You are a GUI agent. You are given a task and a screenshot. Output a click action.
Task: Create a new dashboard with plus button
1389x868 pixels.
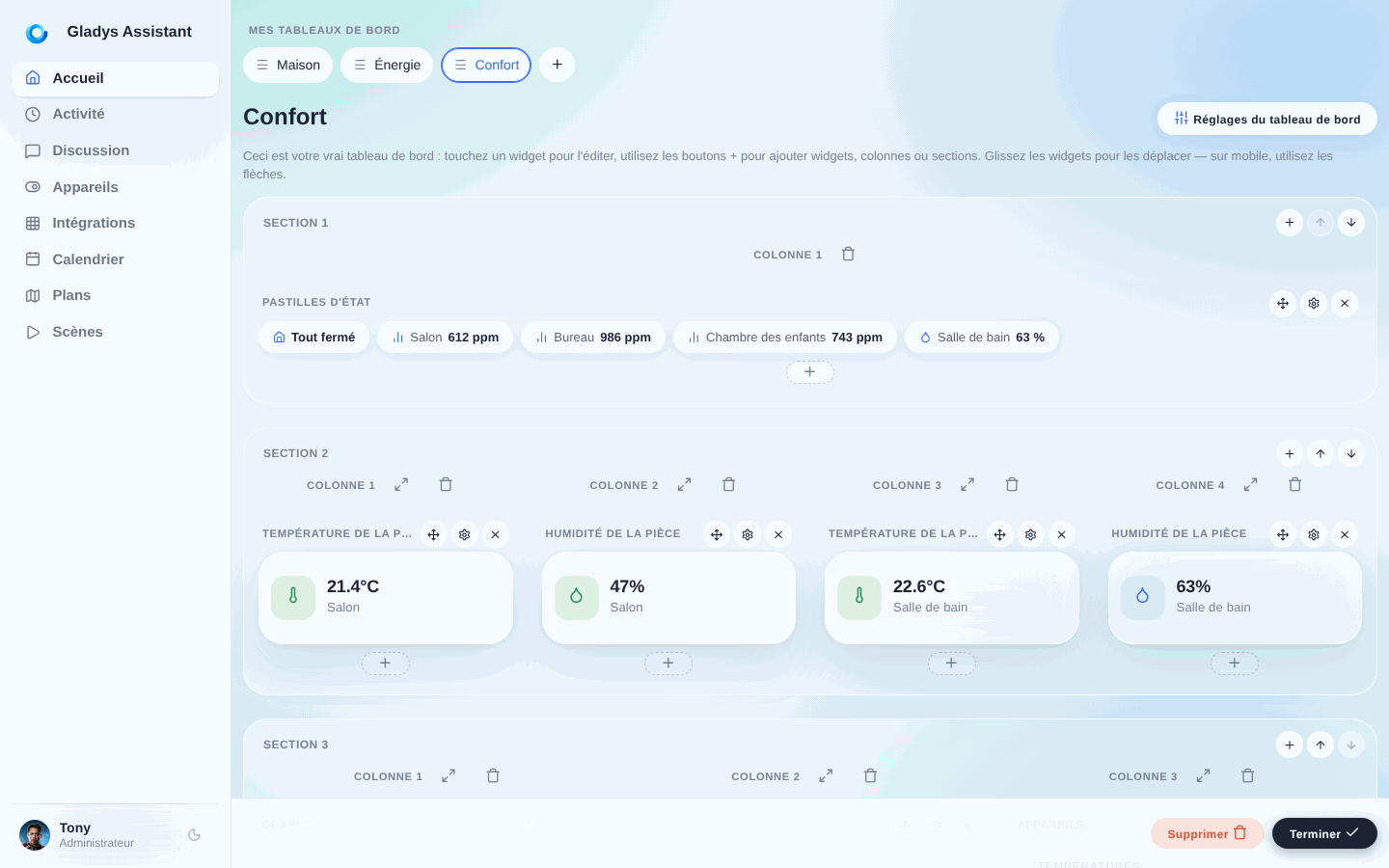tap(558, 65)
